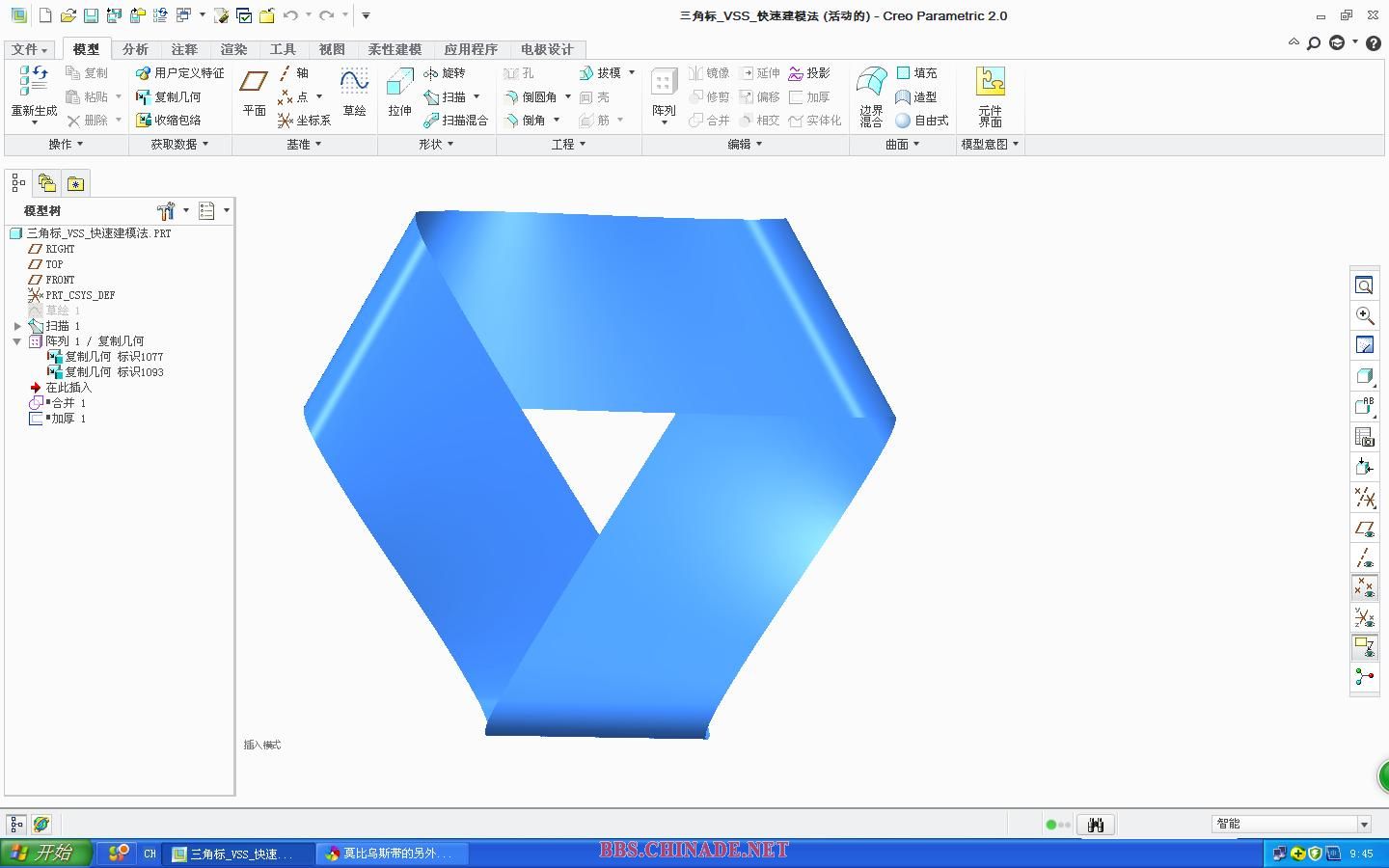Toggle spin center display icon
1389x868 pixels.
click(1364, 677)
